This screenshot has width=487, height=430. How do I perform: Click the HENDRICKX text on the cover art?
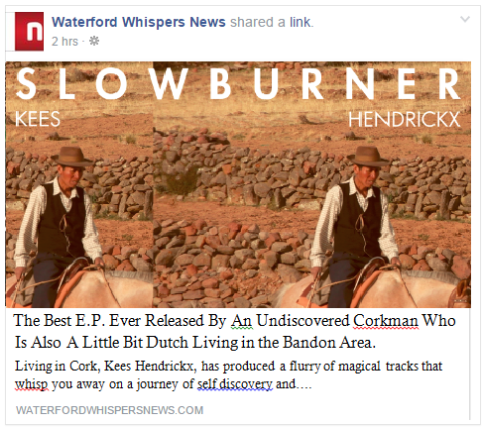[404, 120]
